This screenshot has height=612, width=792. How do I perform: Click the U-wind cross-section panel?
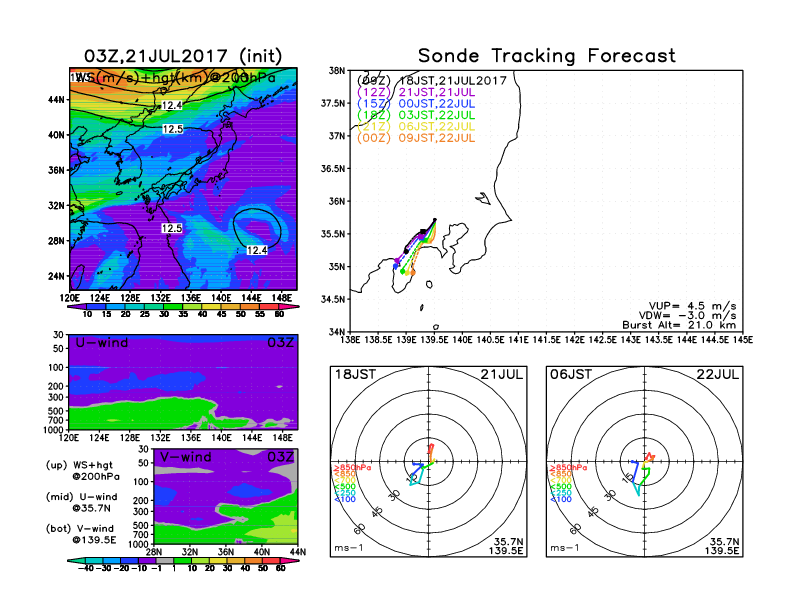183,382
